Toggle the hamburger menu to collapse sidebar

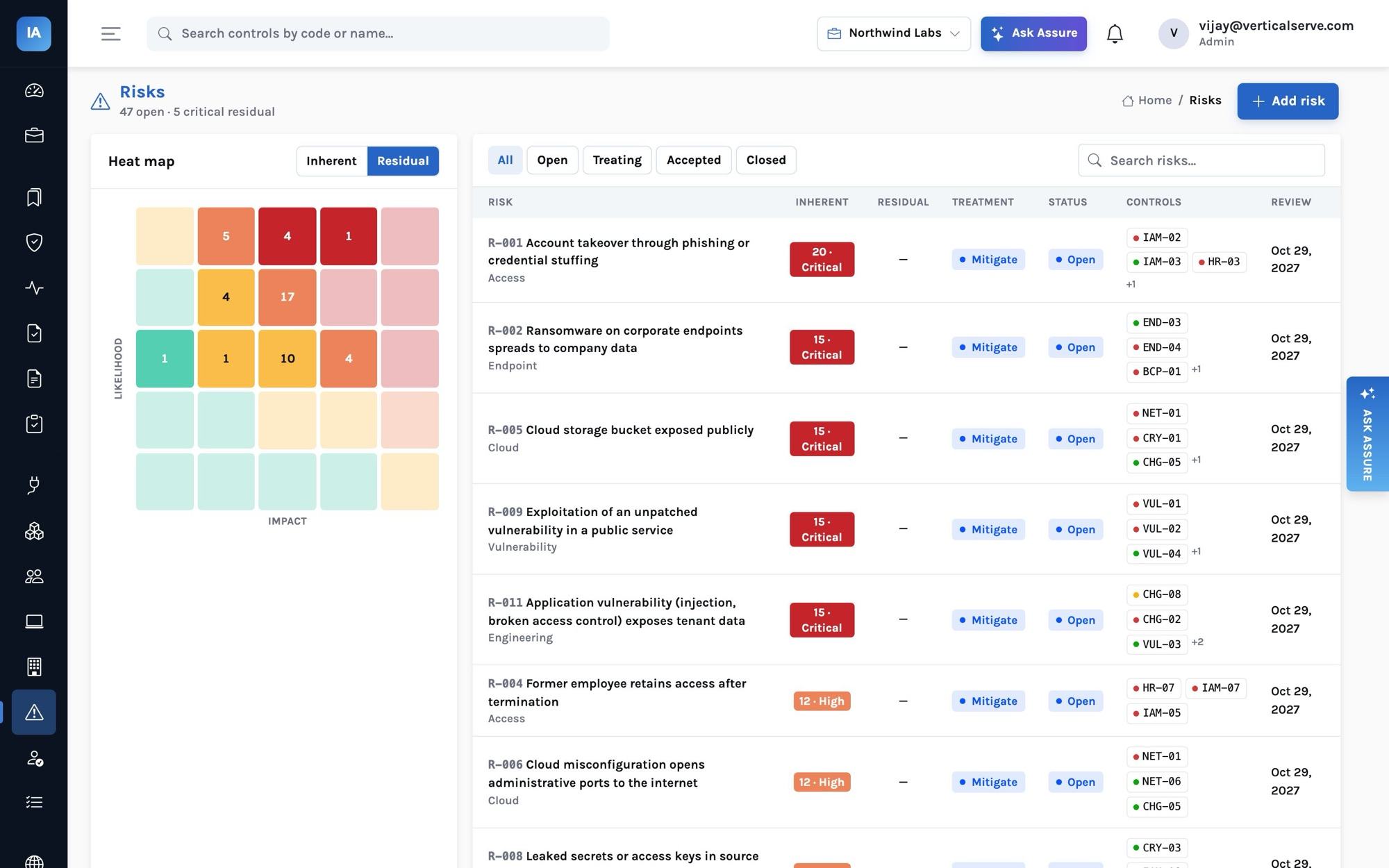point(111,33)
